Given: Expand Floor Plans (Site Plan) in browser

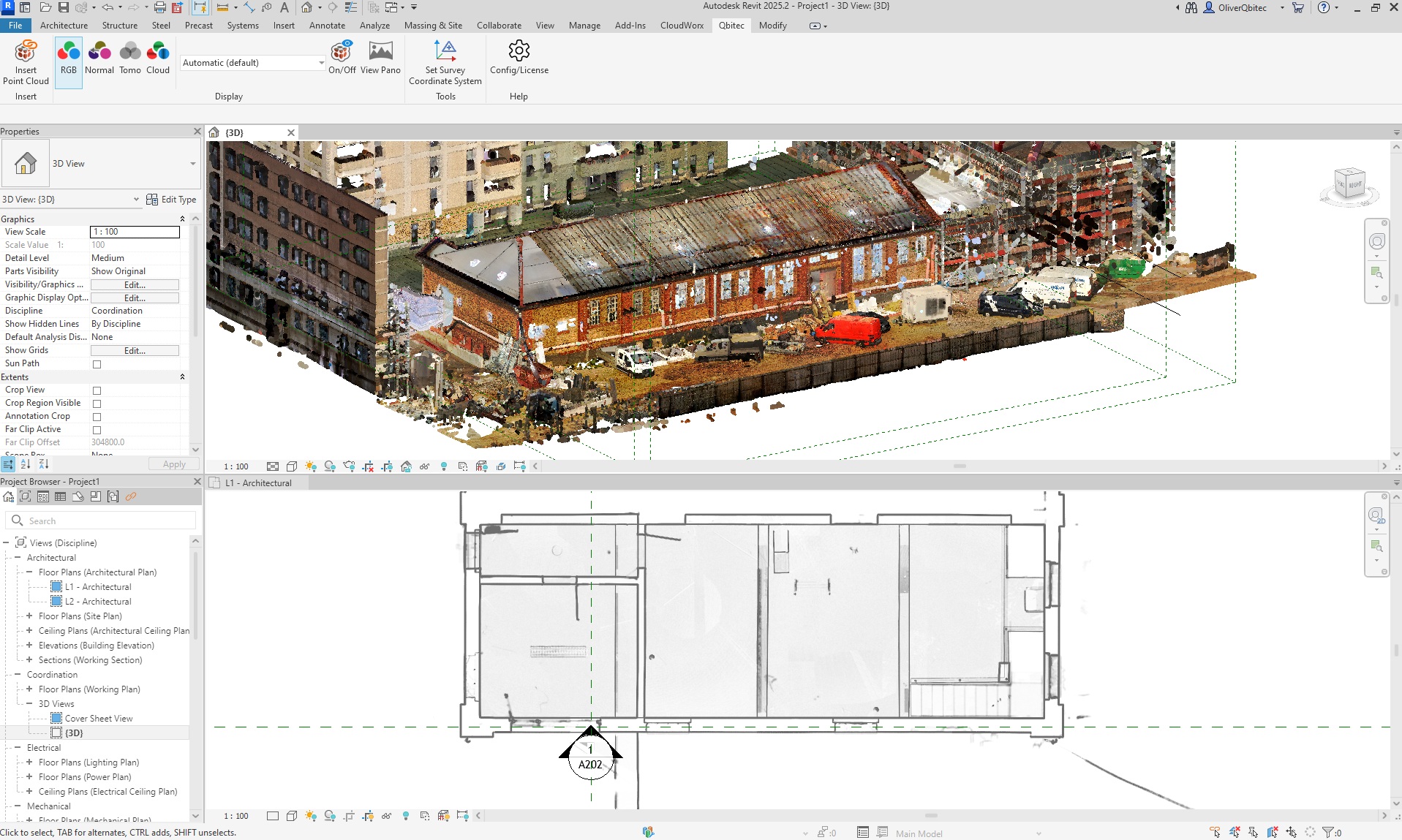Looking at the screenshot, I should point(30,616).
